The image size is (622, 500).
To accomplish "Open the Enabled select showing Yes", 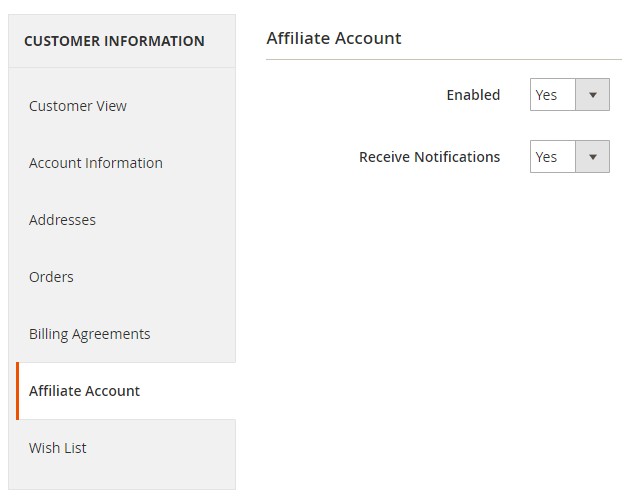I will pos(553,95).
